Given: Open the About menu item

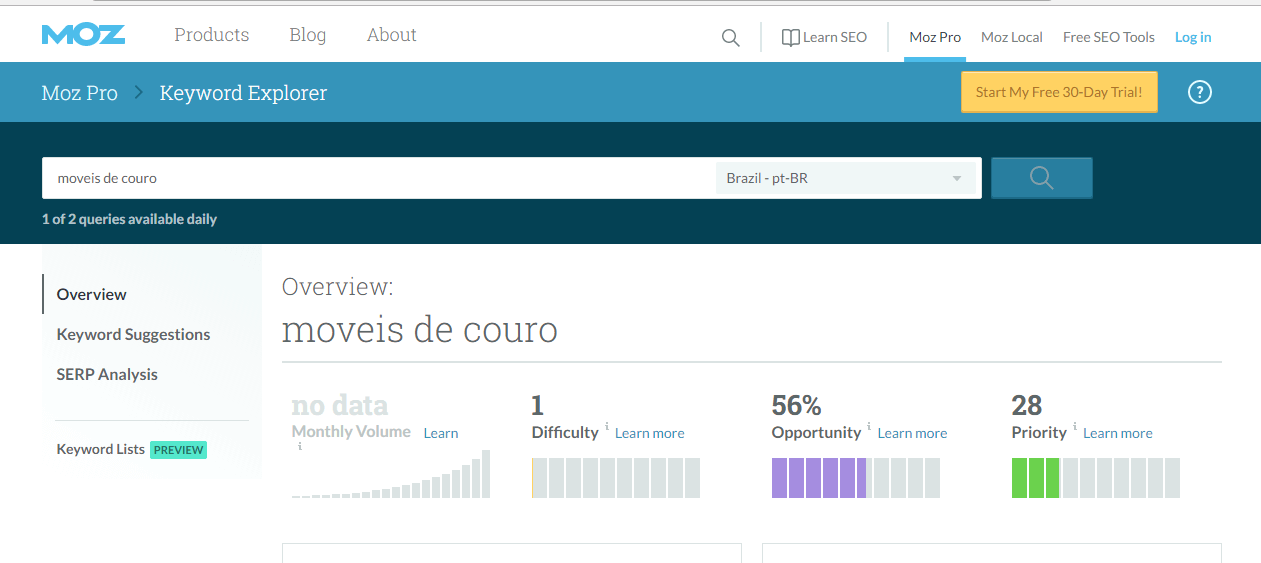Looking at the screenshot, I should click(391, 35).
